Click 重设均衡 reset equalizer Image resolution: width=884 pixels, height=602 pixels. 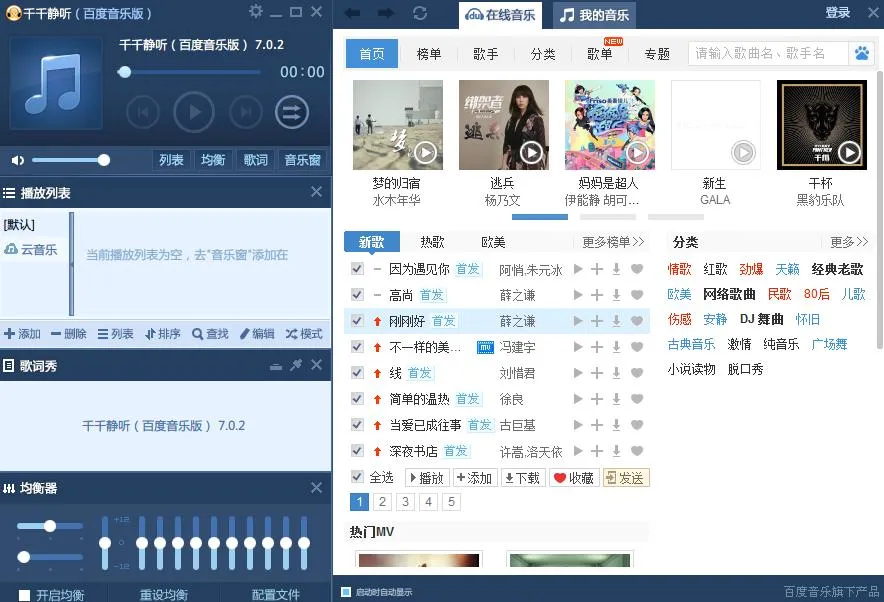click(163, 595)
